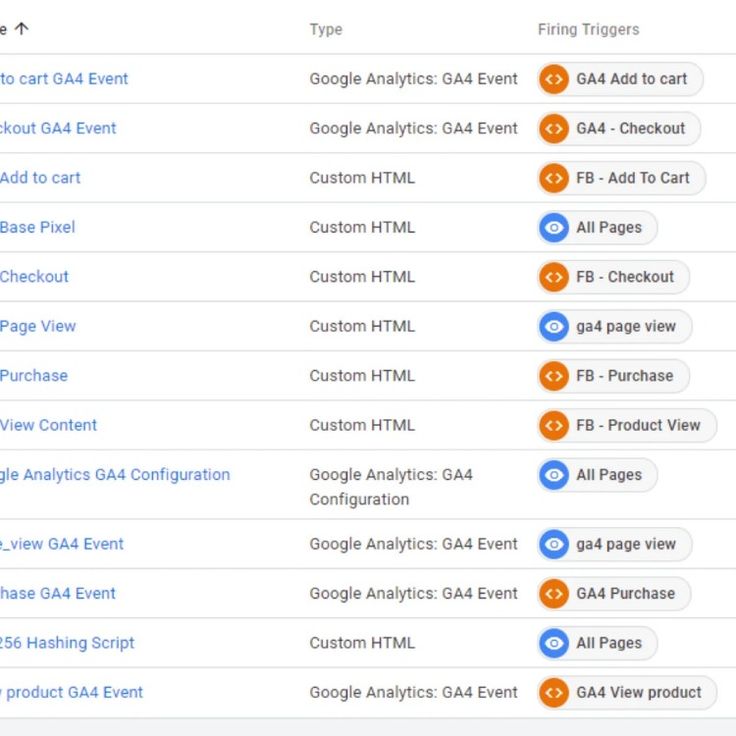Image resolution: width=736 pixels, height=736 pixels.
Task: Open the 'to cart GA4 Event' tag link
Action: 64,79
